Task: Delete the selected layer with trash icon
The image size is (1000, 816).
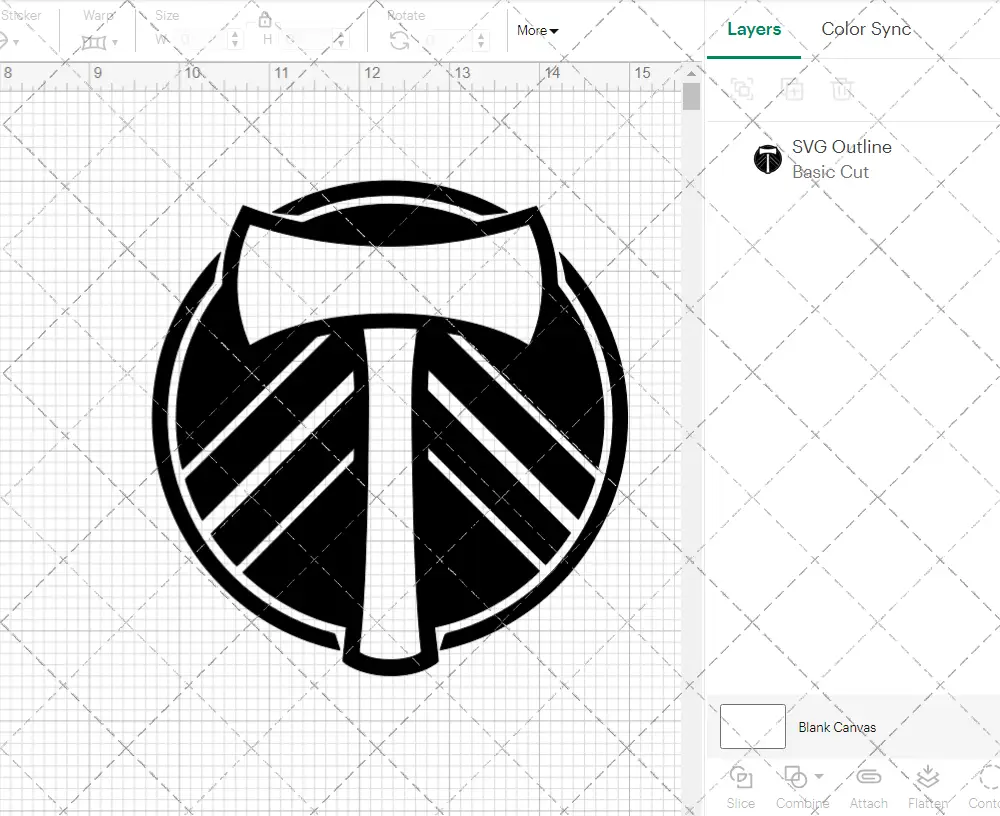Action: (843, 89)
